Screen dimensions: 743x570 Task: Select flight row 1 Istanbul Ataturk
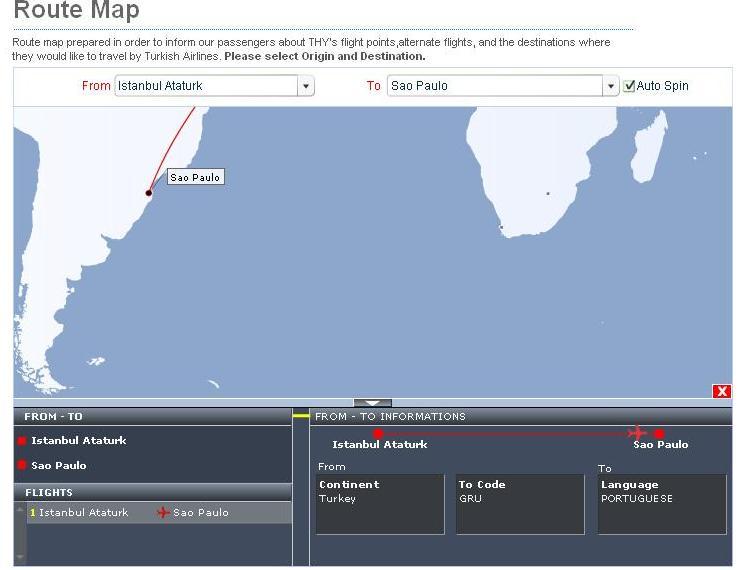coord(159,513)
